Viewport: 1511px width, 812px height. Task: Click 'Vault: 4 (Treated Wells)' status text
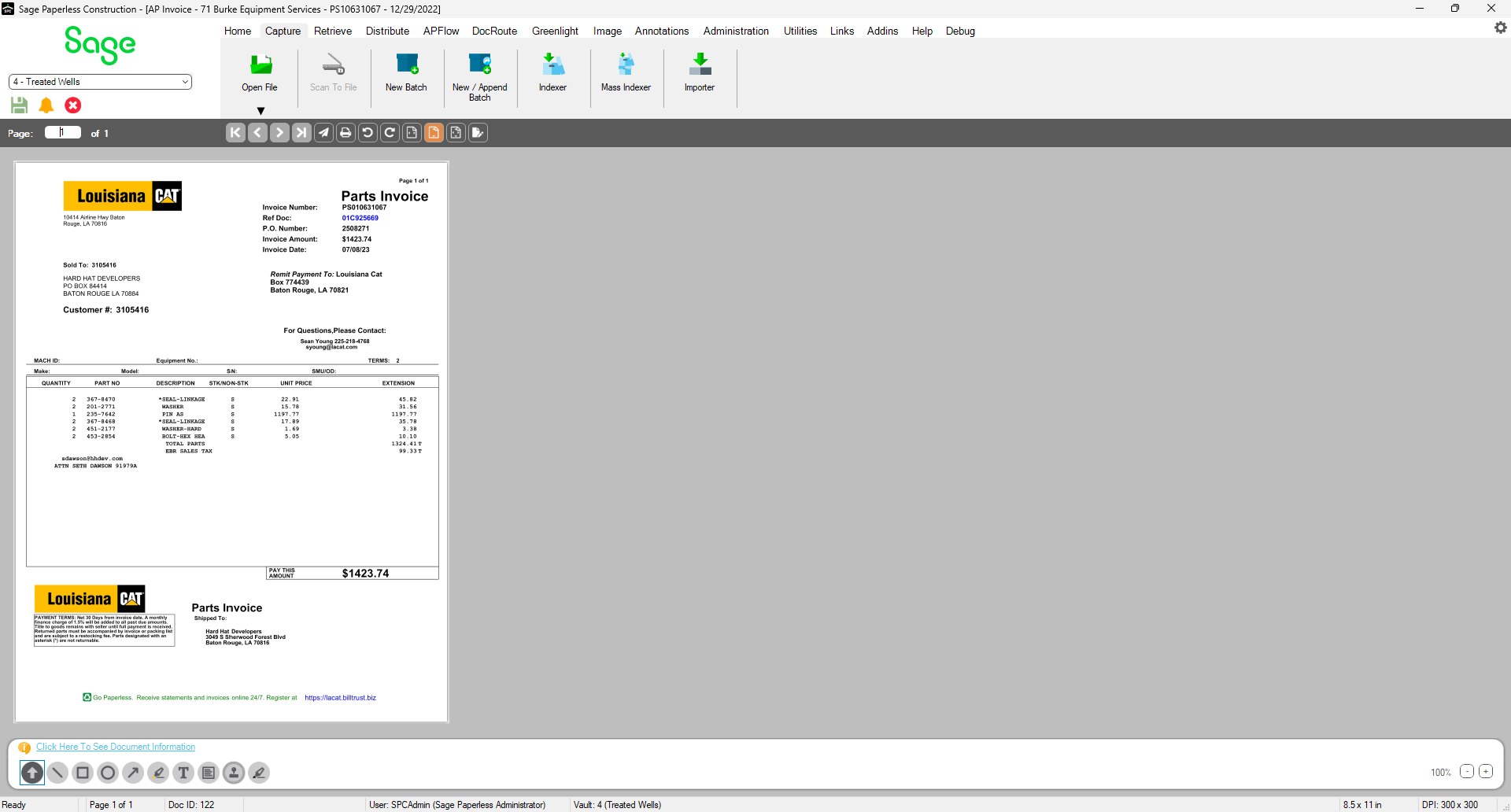pos(617,805)
